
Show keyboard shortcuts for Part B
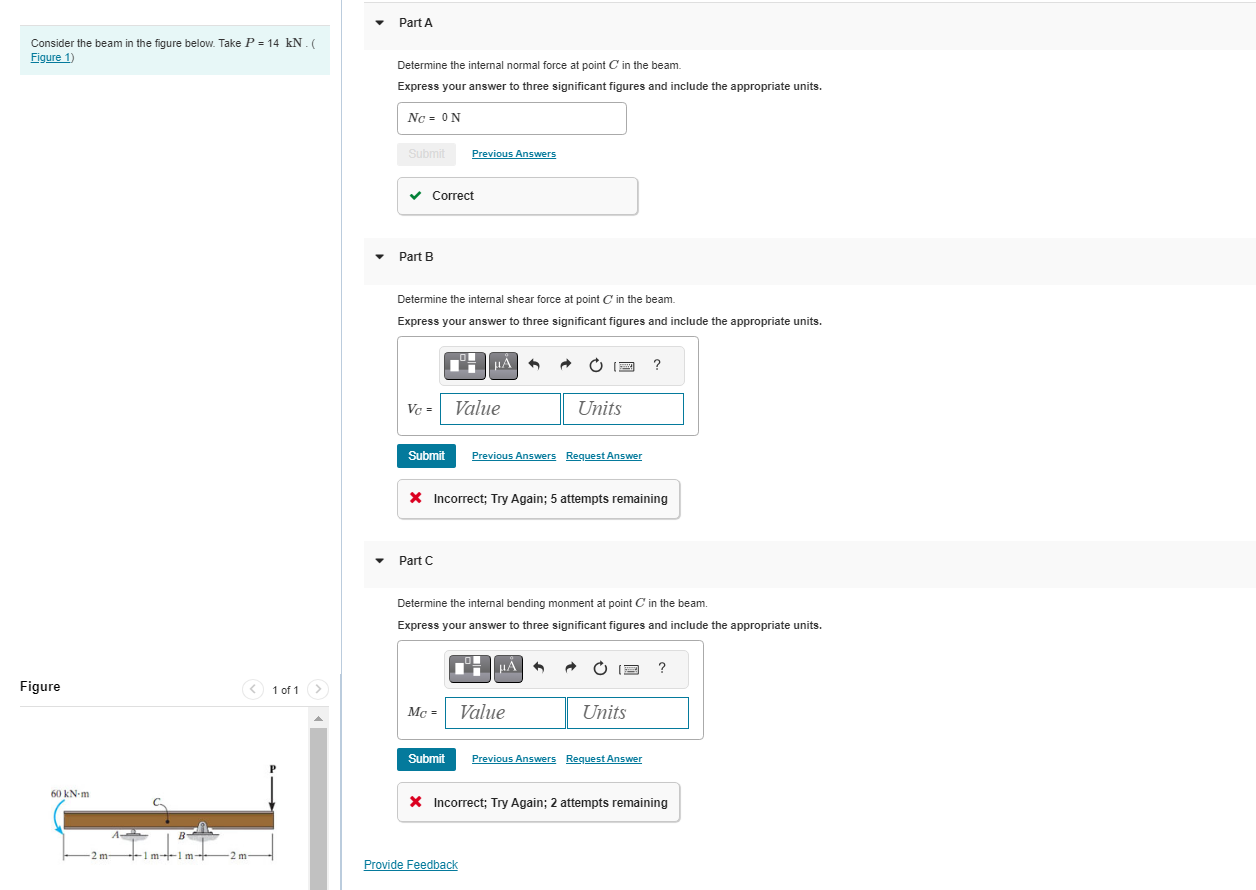[x=626, y=366]
